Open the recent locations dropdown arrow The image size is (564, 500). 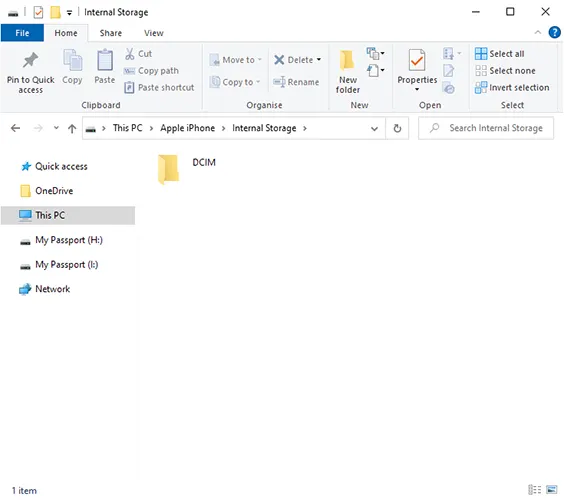[x=56, y=128]
